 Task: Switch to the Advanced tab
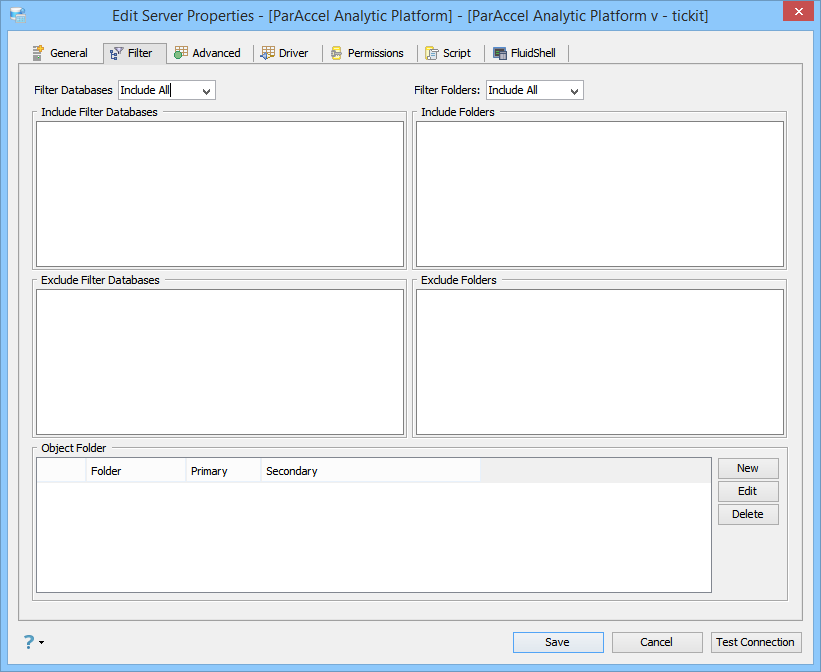point(207,53)
